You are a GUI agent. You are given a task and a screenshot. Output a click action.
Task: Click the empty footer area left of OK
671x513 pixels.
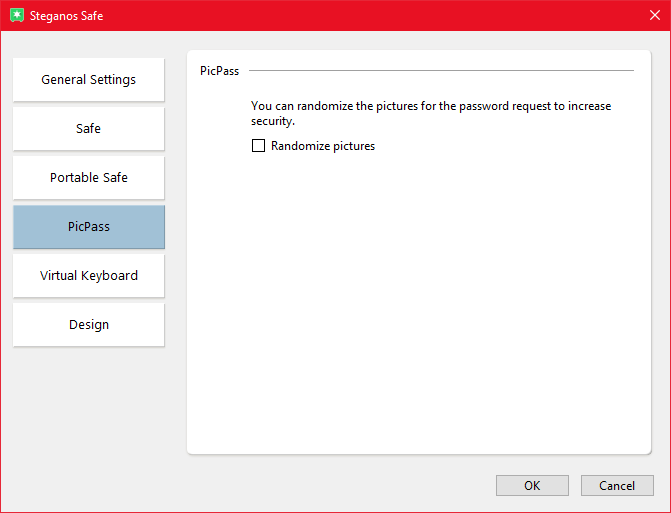250,486
